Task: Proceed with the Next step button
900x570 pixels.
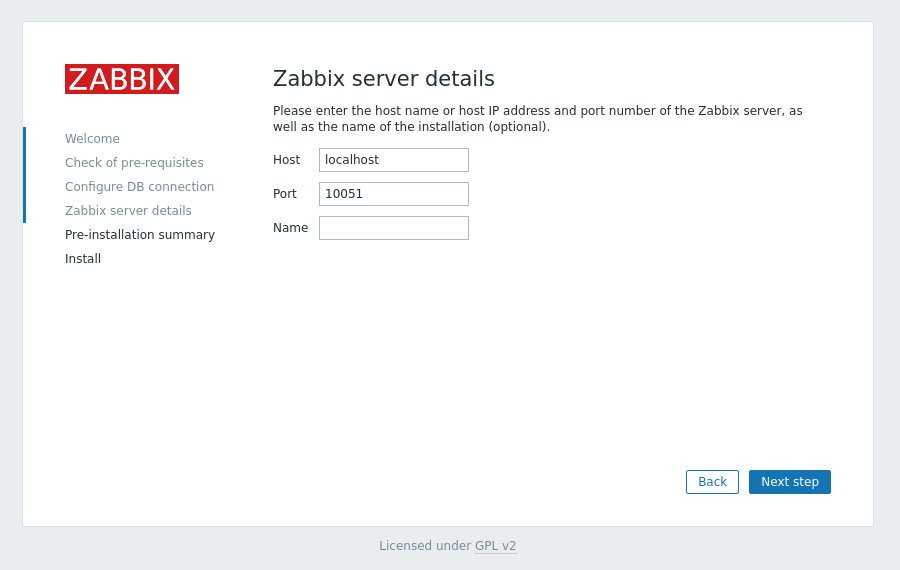Action: click(789, 482)
